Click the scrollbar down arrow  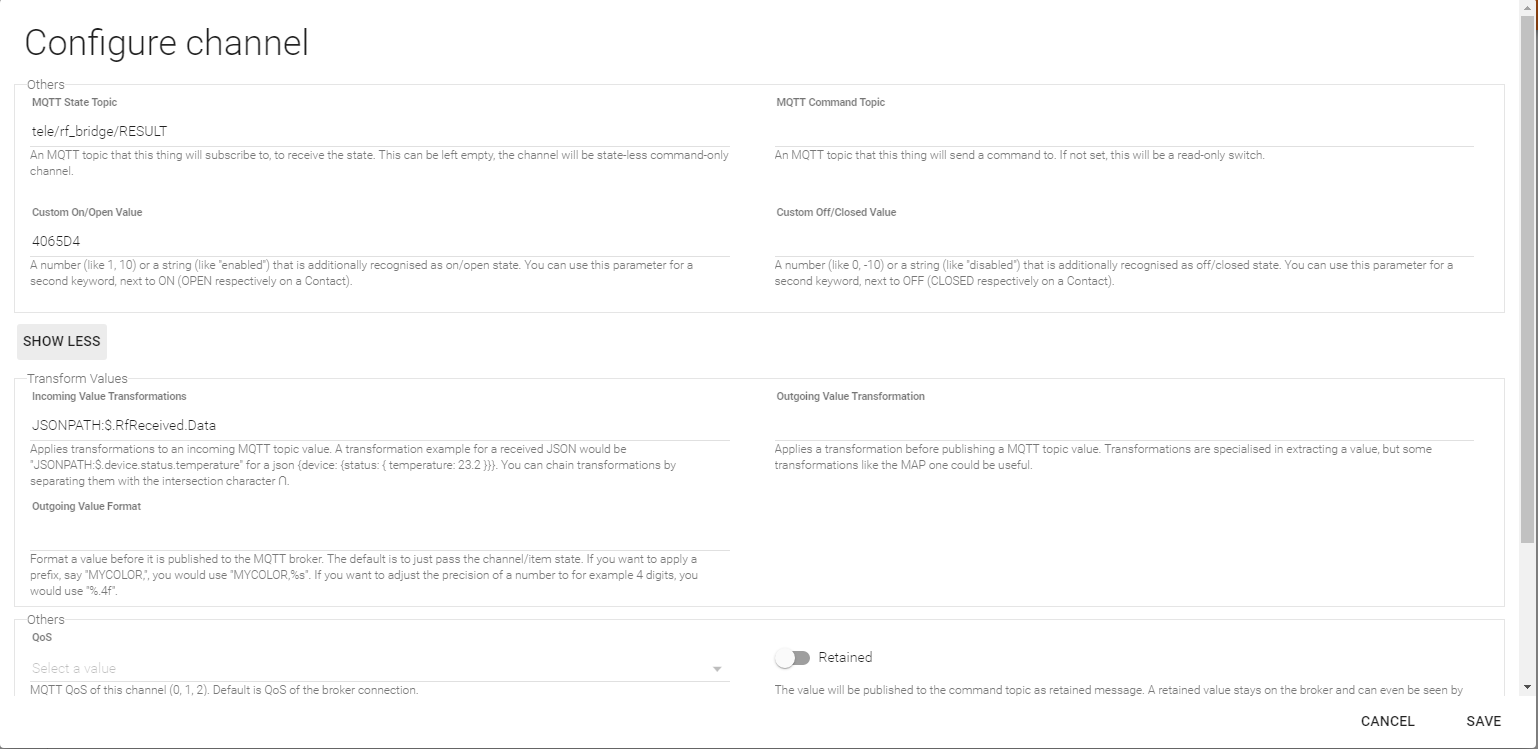click(1526, 687)
